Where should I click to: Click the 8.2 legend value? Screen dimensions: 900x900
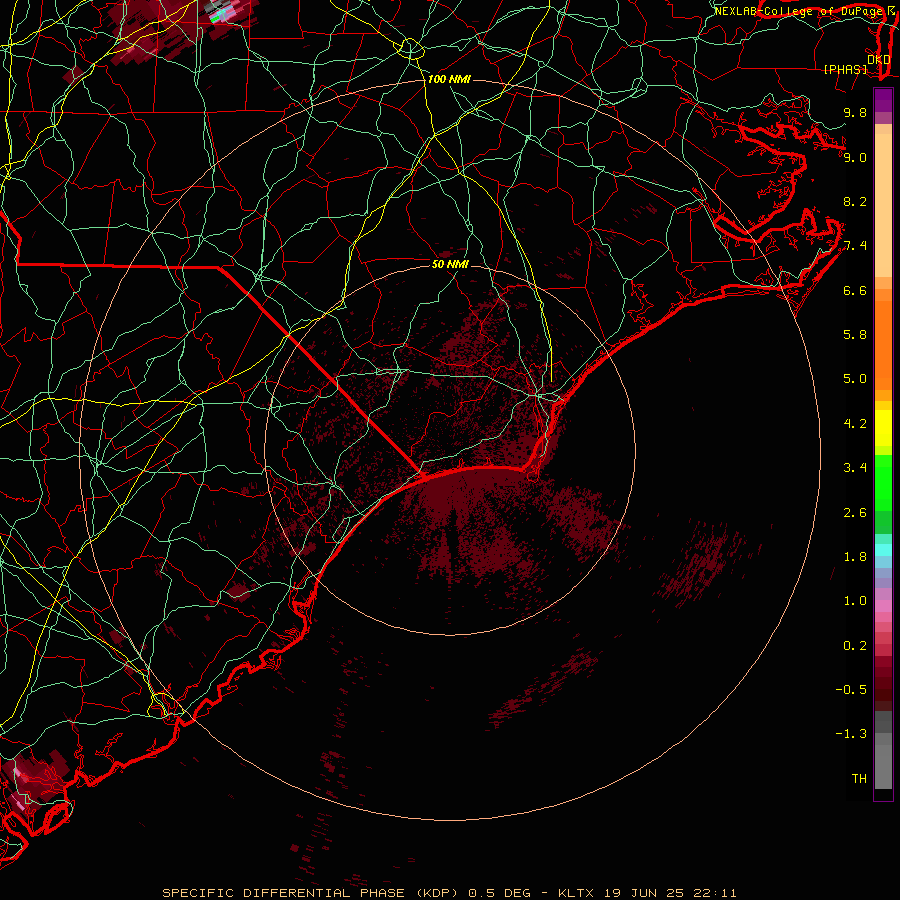click(x=855, y=201)
